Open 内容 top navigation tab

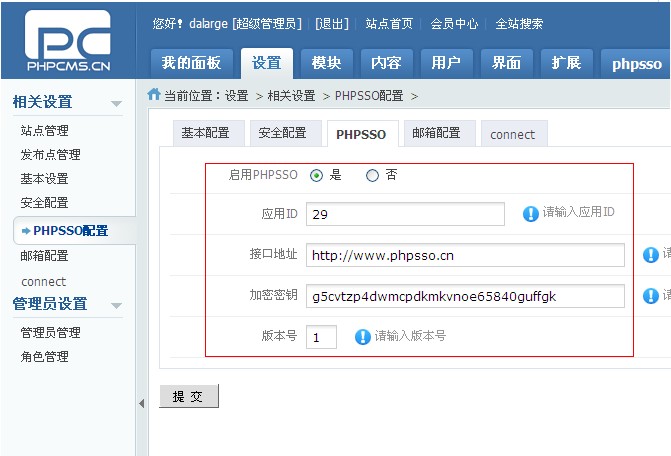click(386, 63)
